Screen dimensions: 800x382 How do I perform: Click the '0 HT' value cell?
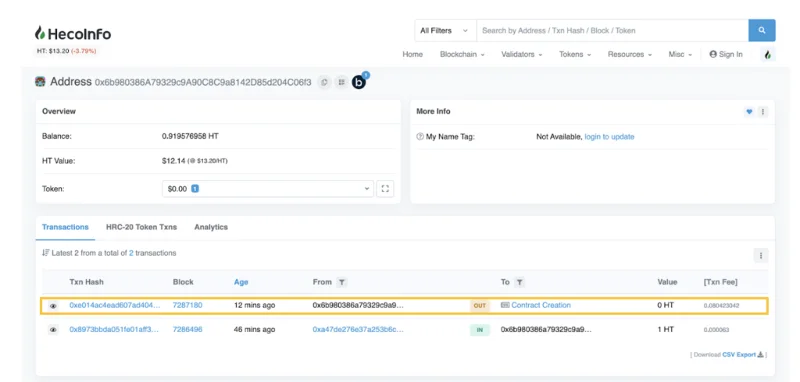(x=665, y=305)
